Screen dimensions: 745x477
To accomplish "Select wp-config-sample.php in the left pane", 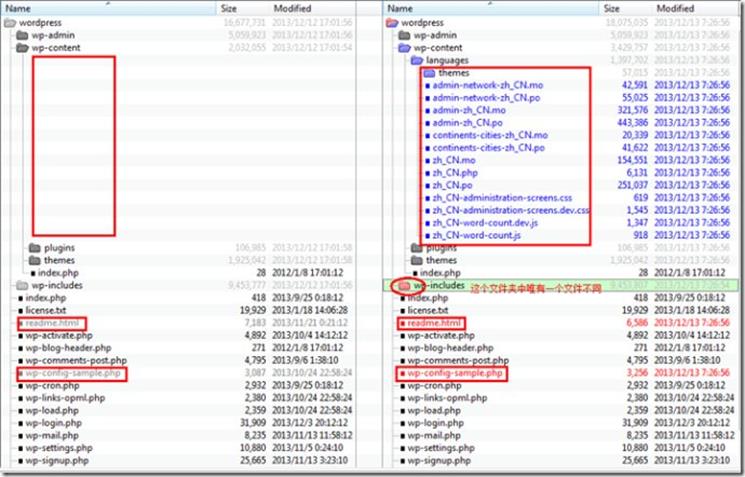I will [x=73, y=373].
